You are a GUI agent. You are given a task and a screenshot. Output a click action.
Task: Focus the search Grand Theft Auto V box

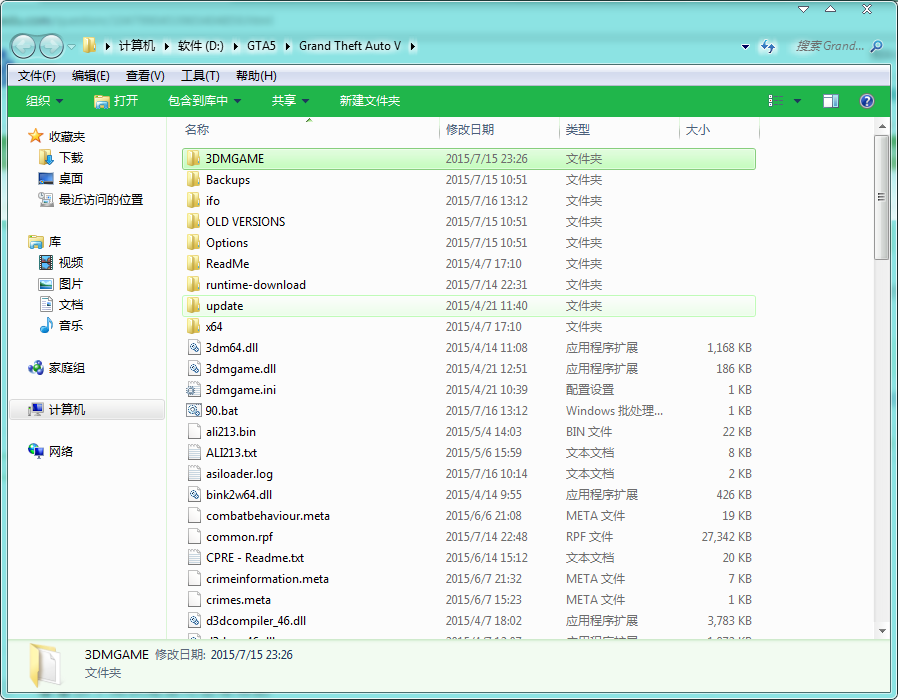[830, 46]
